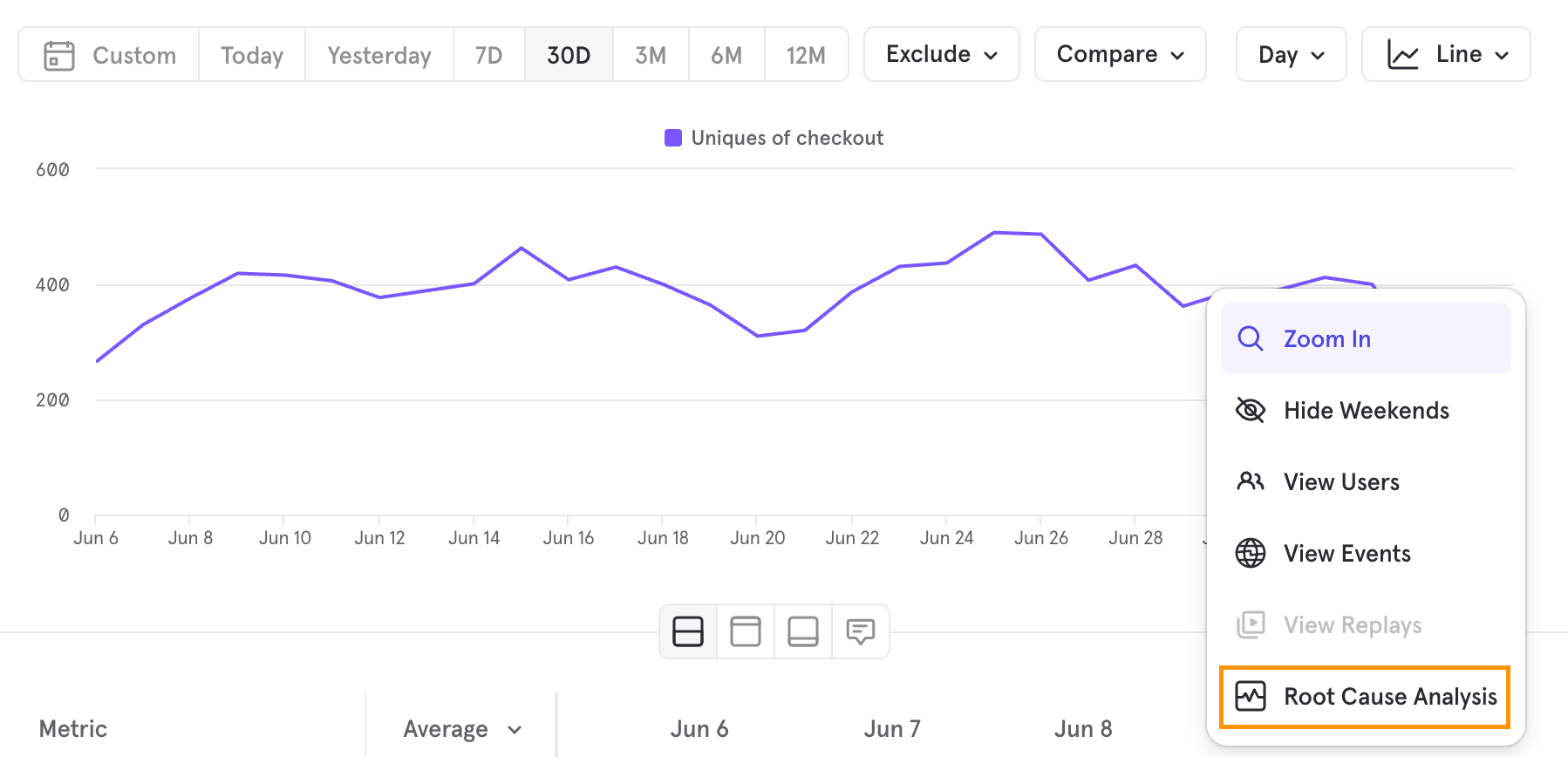Select split chart and table layout icon
The image size is (1568, 757).
(688, 631)
